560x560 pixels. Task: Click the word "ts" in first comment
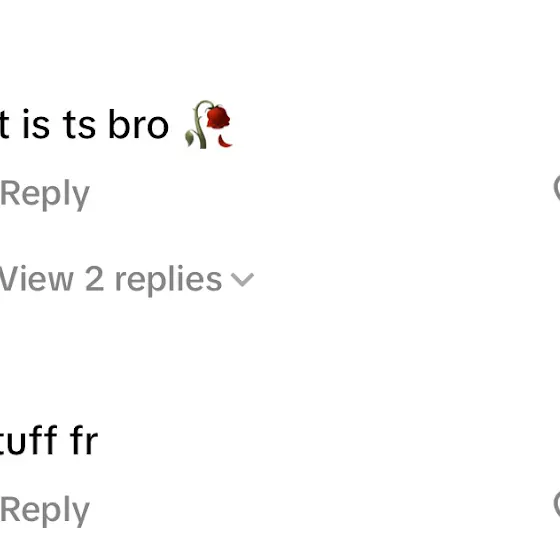pos(80,125)
